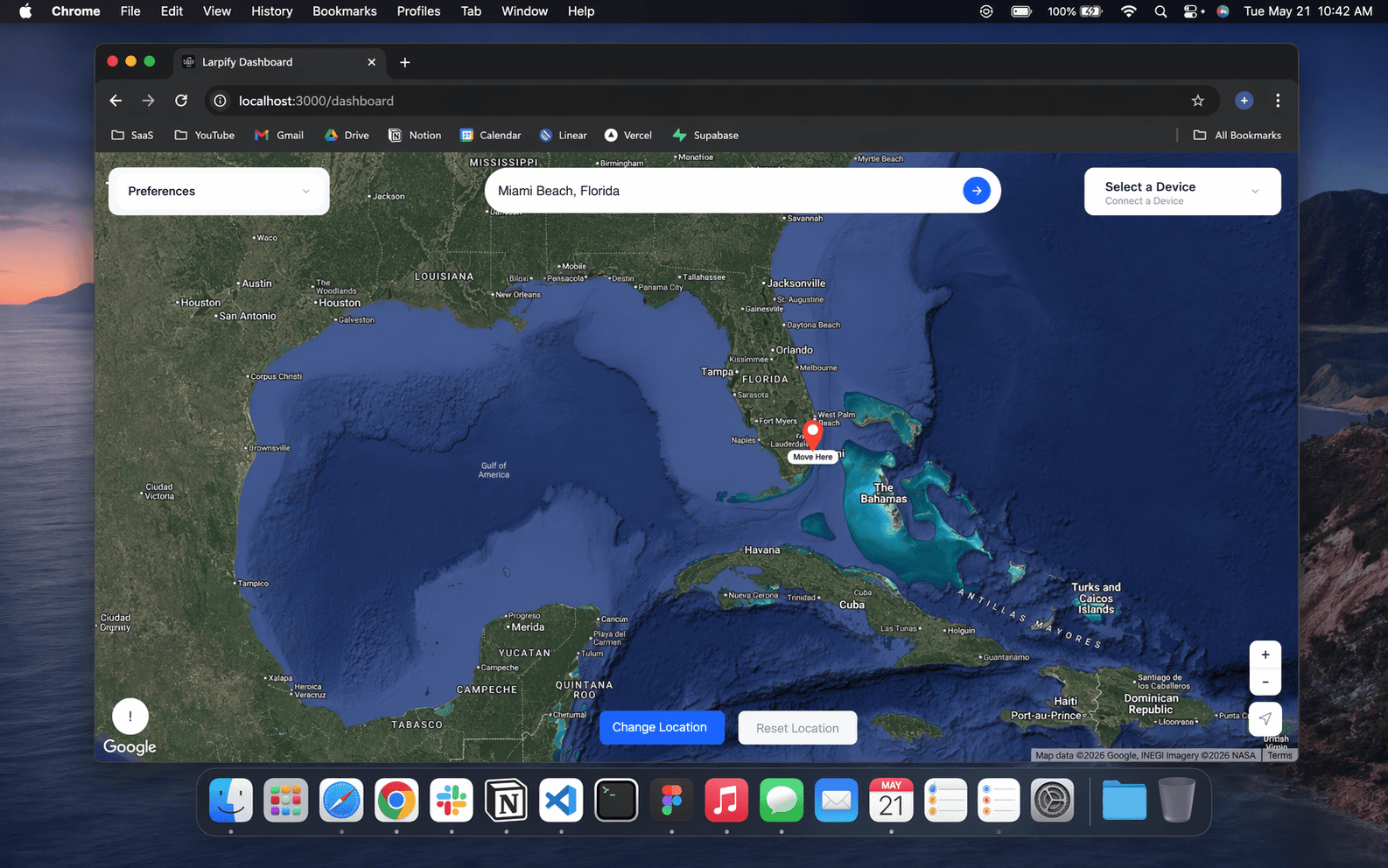
Task: Open Slack from the dock
Action: 452,800
